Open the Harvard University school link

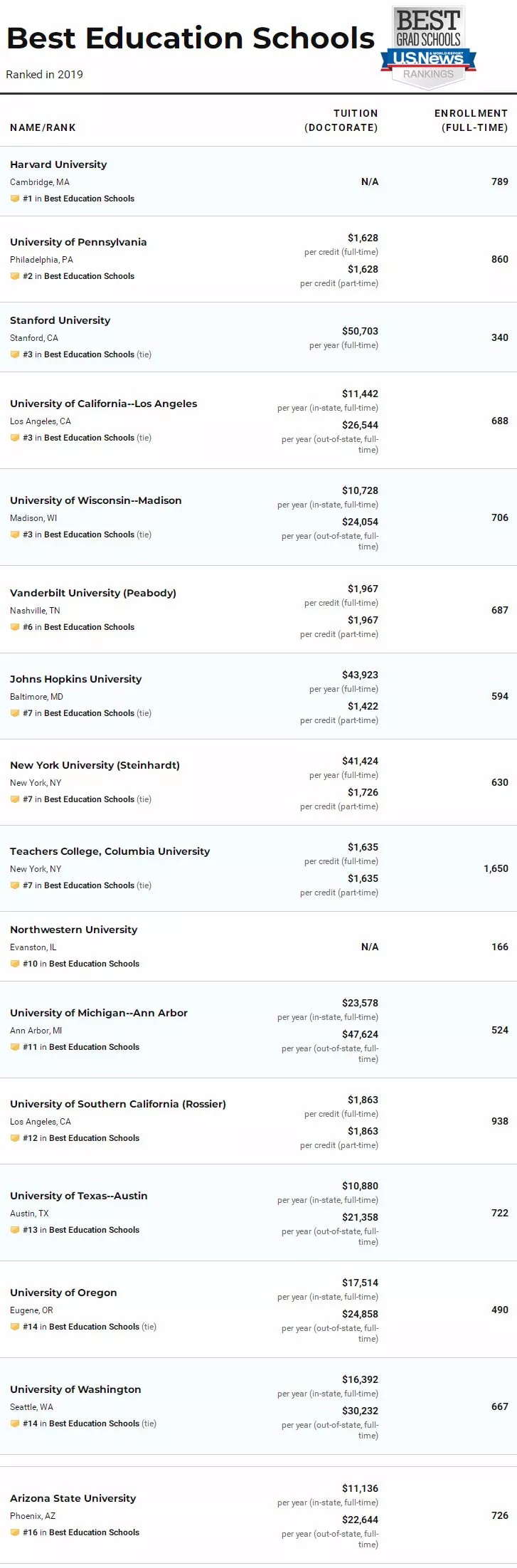(58, 164)
